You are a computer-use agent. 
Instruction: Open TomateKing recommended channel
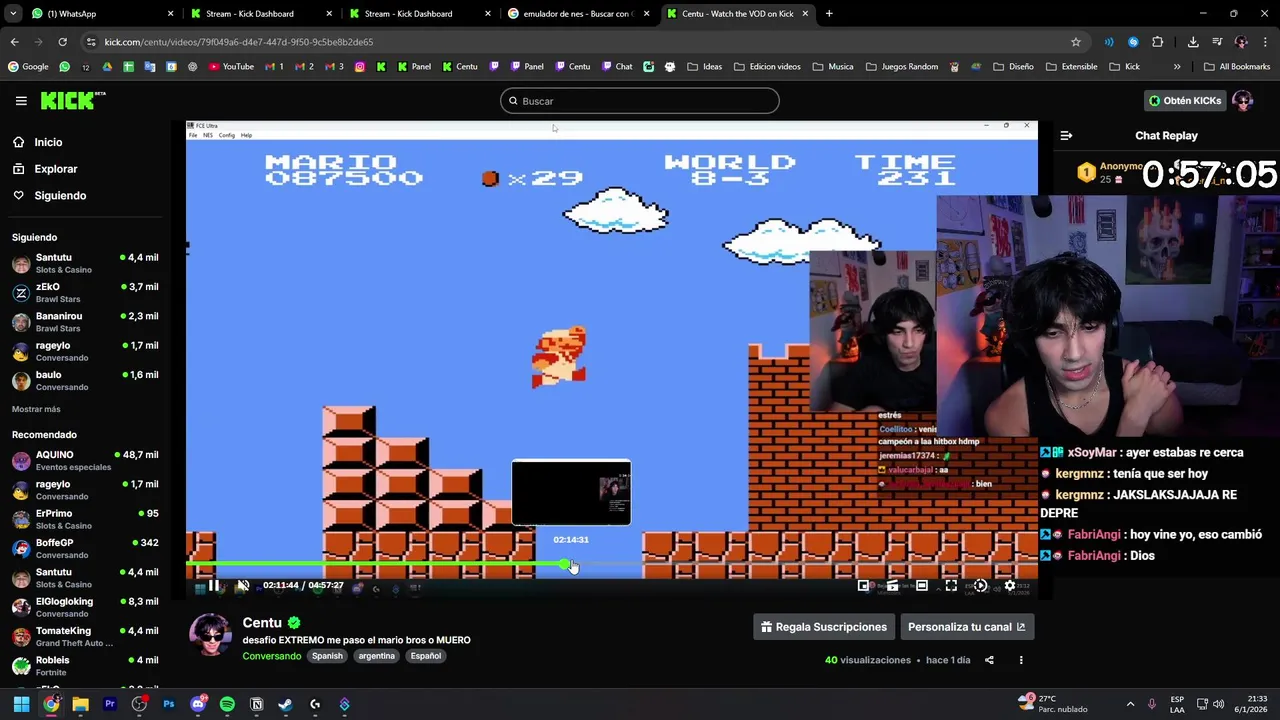point(85,636)
